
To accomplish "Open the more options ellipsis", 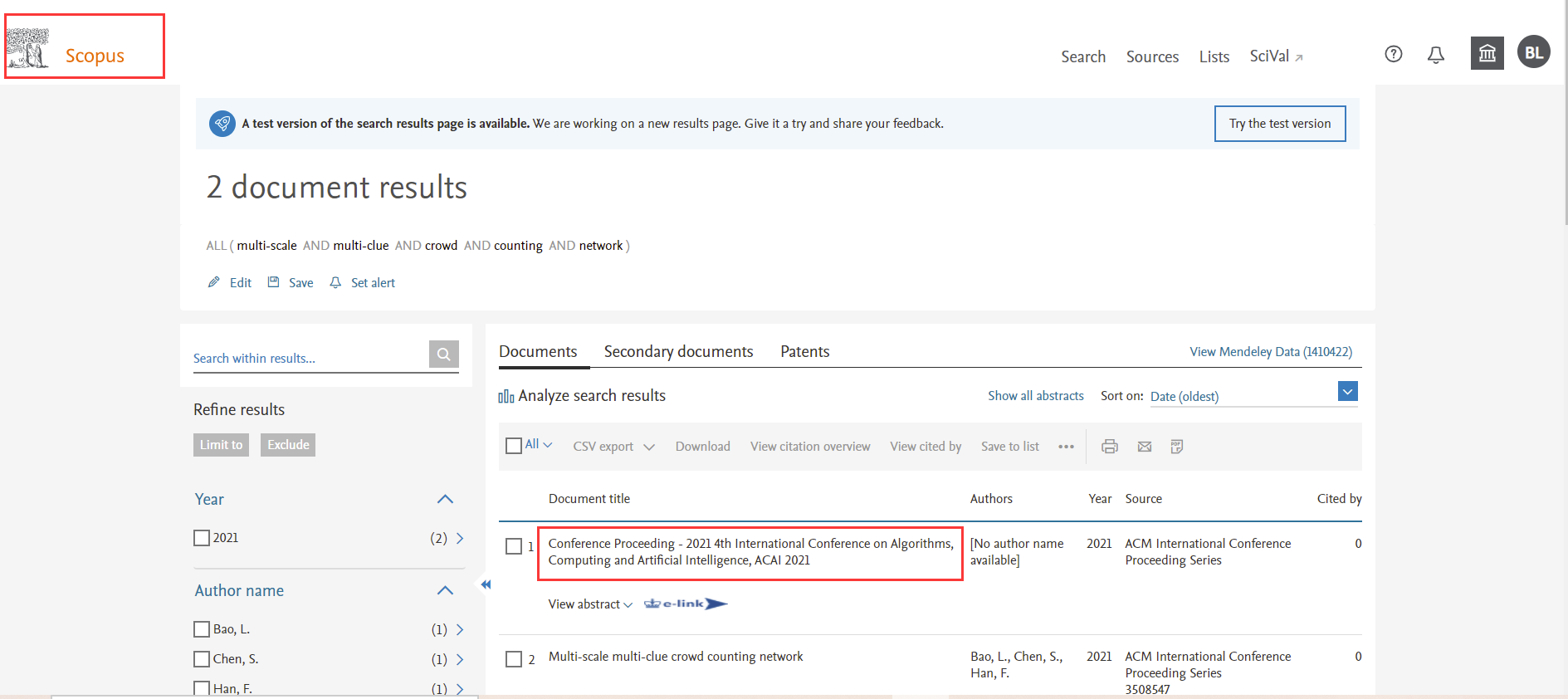I will coord(1067,447).
